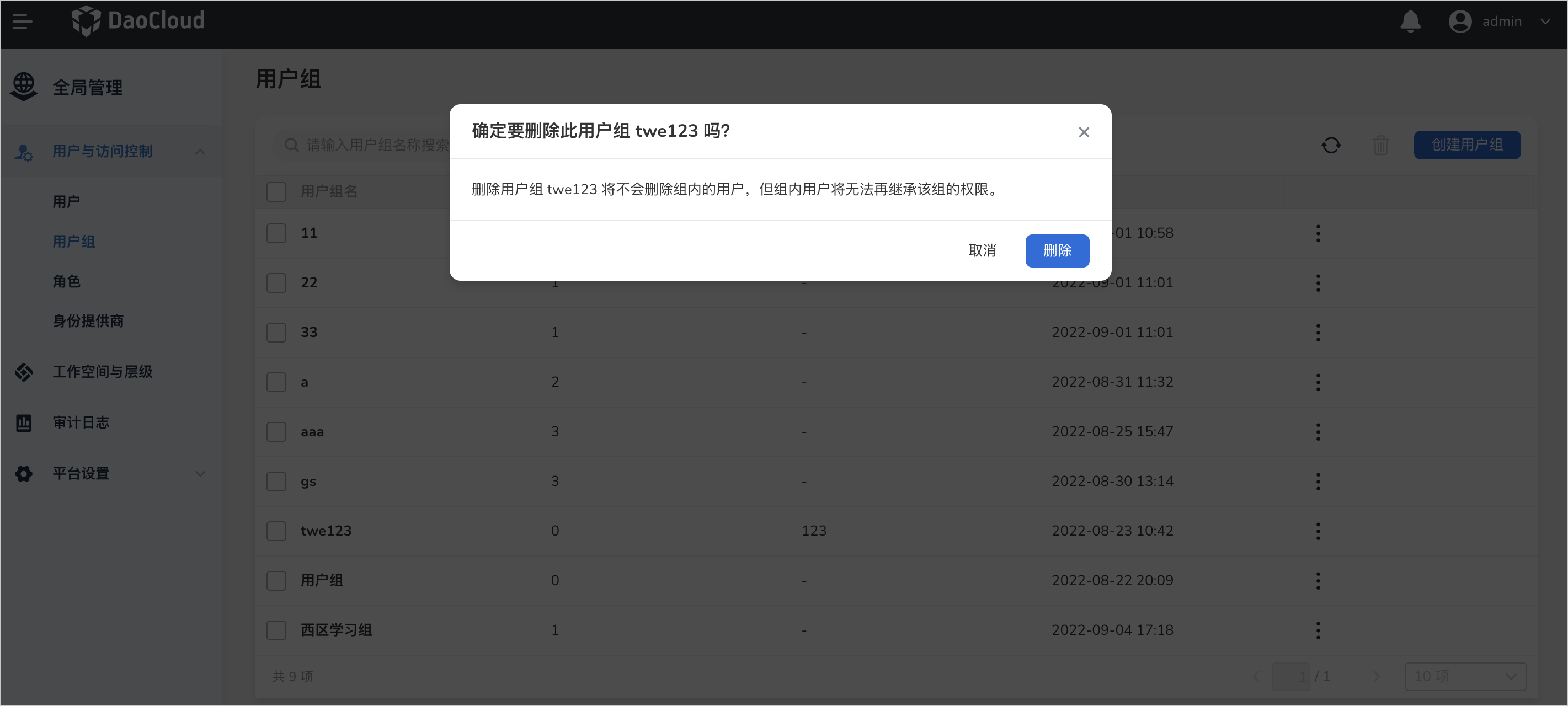Screen dimensions: 1568x706
Task: Open 工作空间与层级 in the sidebar
Action: click(102, 371)
